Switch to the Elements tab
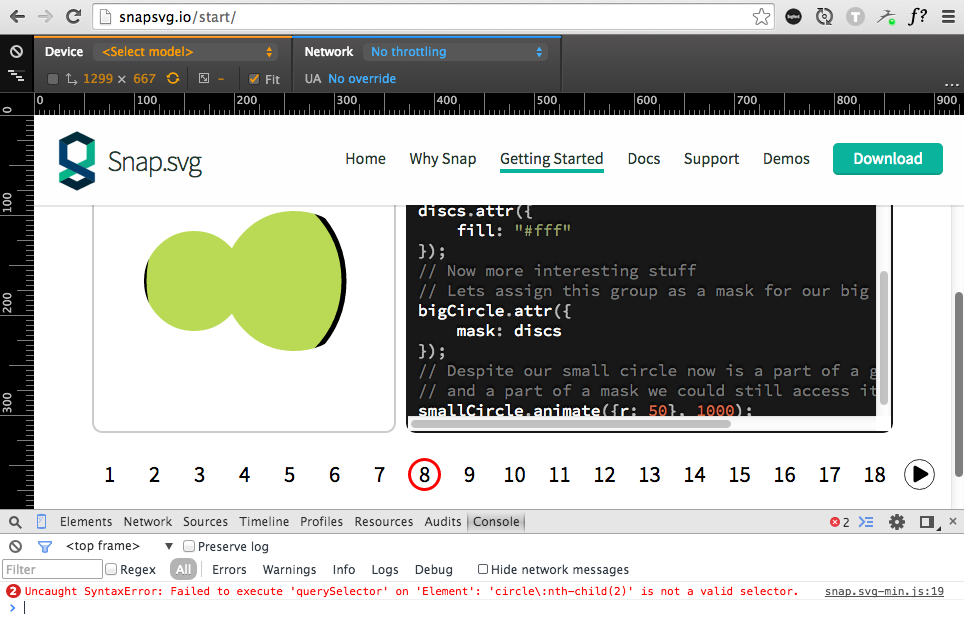Screen dimensions: 964x631 (86, 522)
